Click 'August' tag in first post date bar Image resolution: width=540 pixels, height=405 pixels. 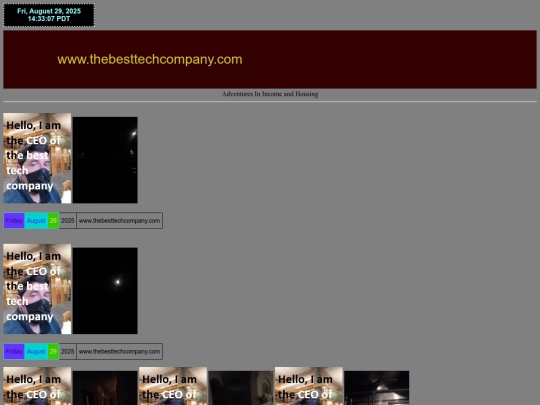tap(36, 221)
